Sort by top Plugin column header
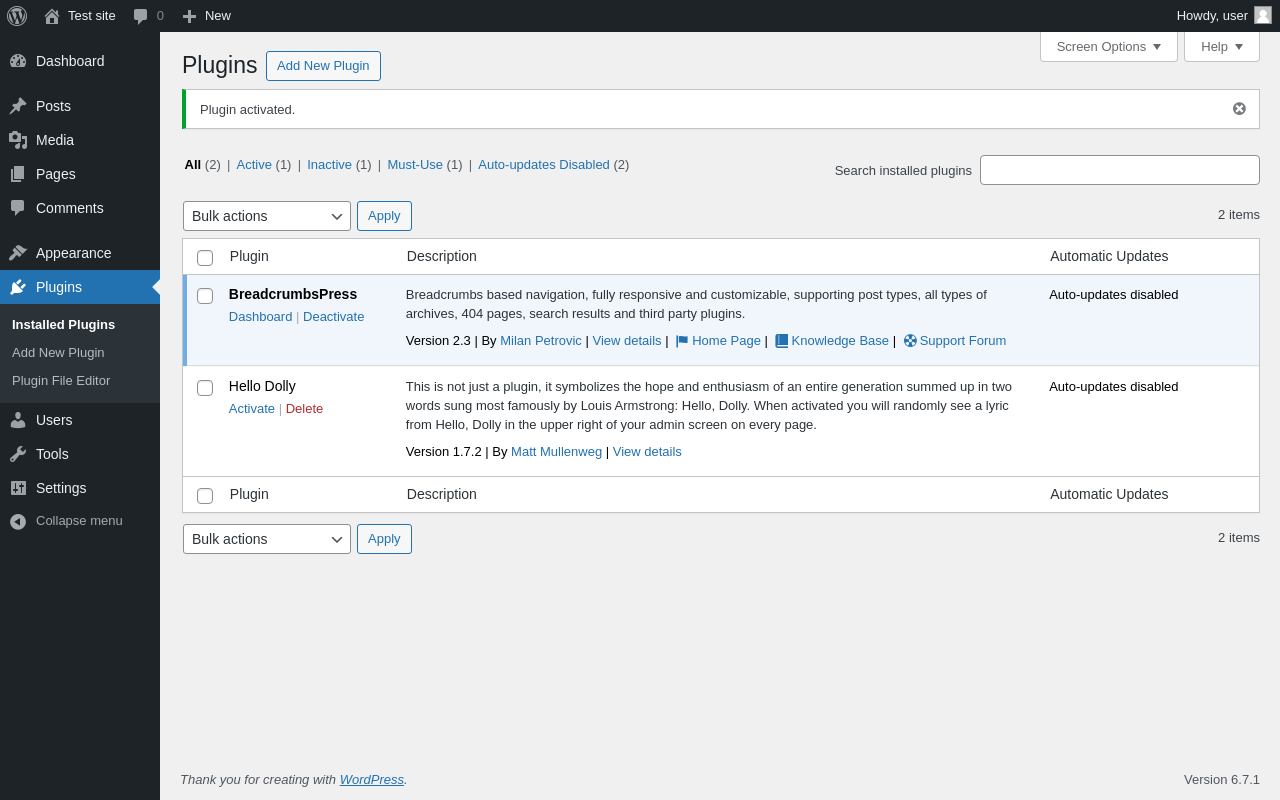 [x=249, y=256]
